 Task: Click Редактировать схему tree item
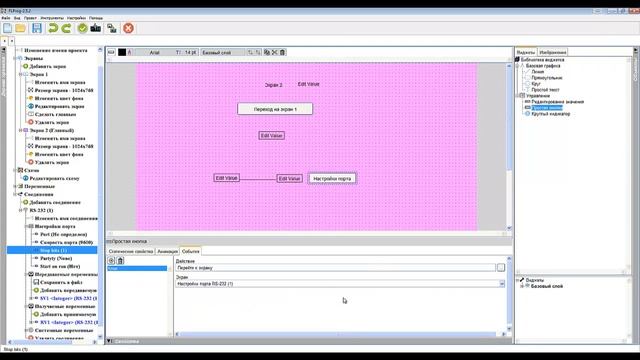[x=54, y=178]
